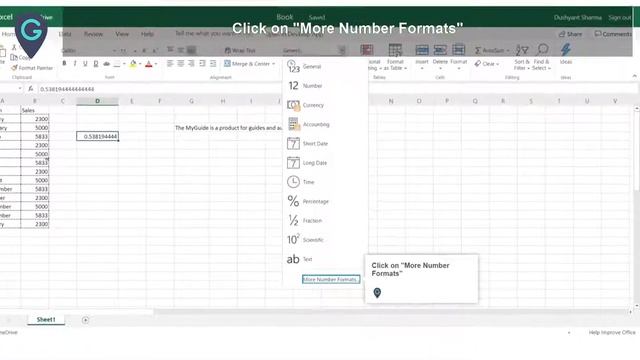This screenshot has height=360, width=640.
Task: Click Merge & Center button
Action: coord(247,64)
